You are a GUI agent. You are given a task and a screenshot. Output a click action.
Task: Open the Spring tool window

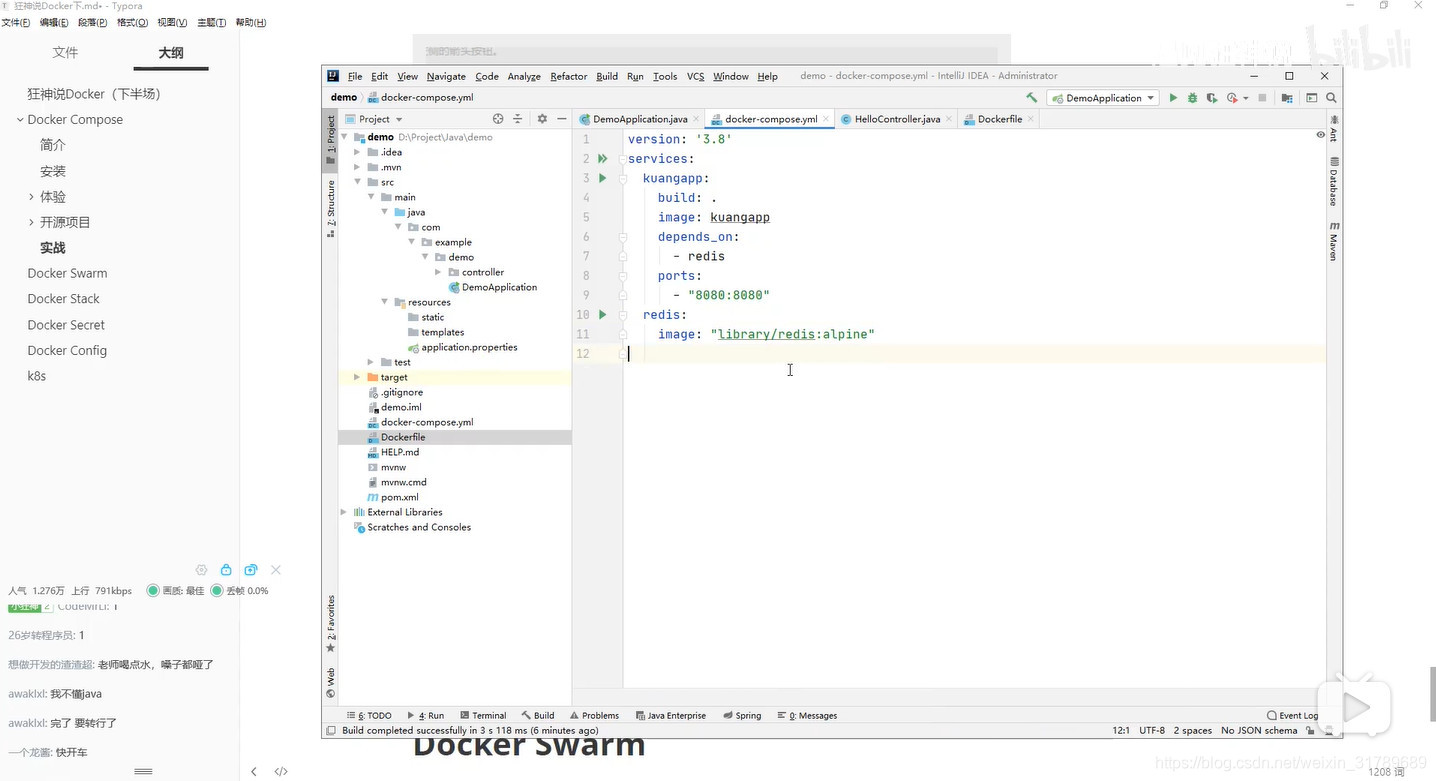tap(742, 716)
